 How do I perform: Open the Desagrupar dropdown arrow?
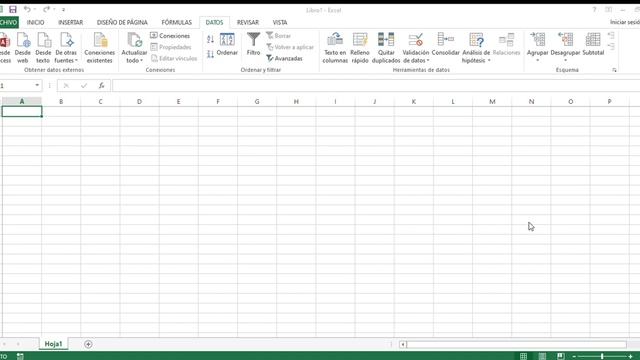(x=565, y=60)
